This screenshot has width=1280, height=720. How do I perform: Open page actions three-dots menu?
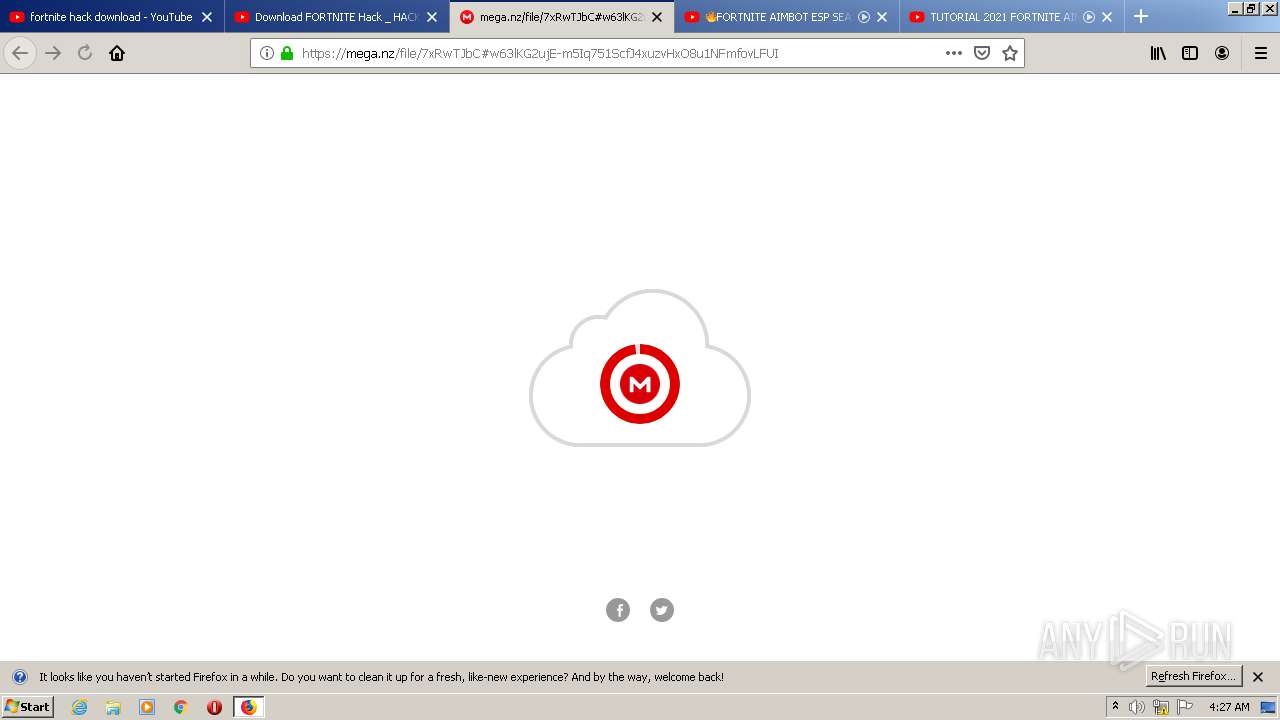click(954, 53)
